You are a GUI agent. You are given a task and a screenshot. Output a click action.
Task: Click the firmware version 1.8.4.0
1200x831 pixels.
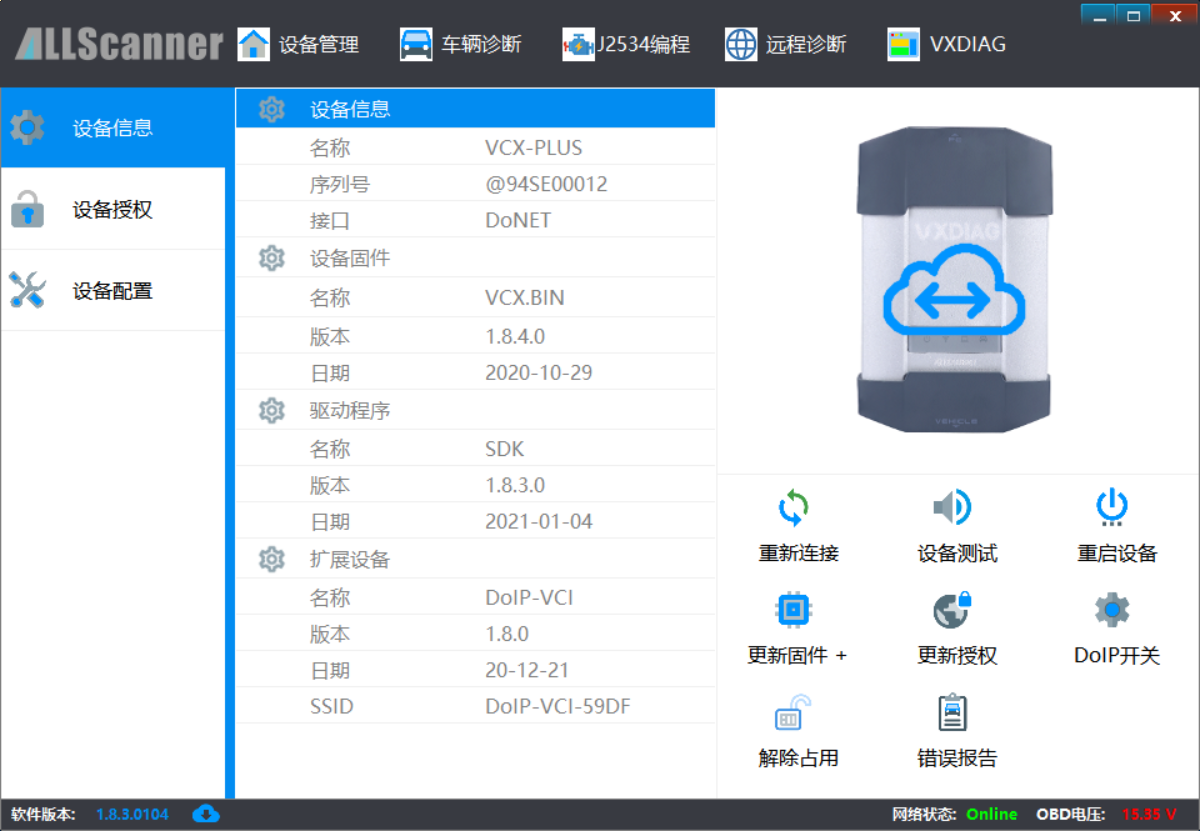(x=515, y=336)
